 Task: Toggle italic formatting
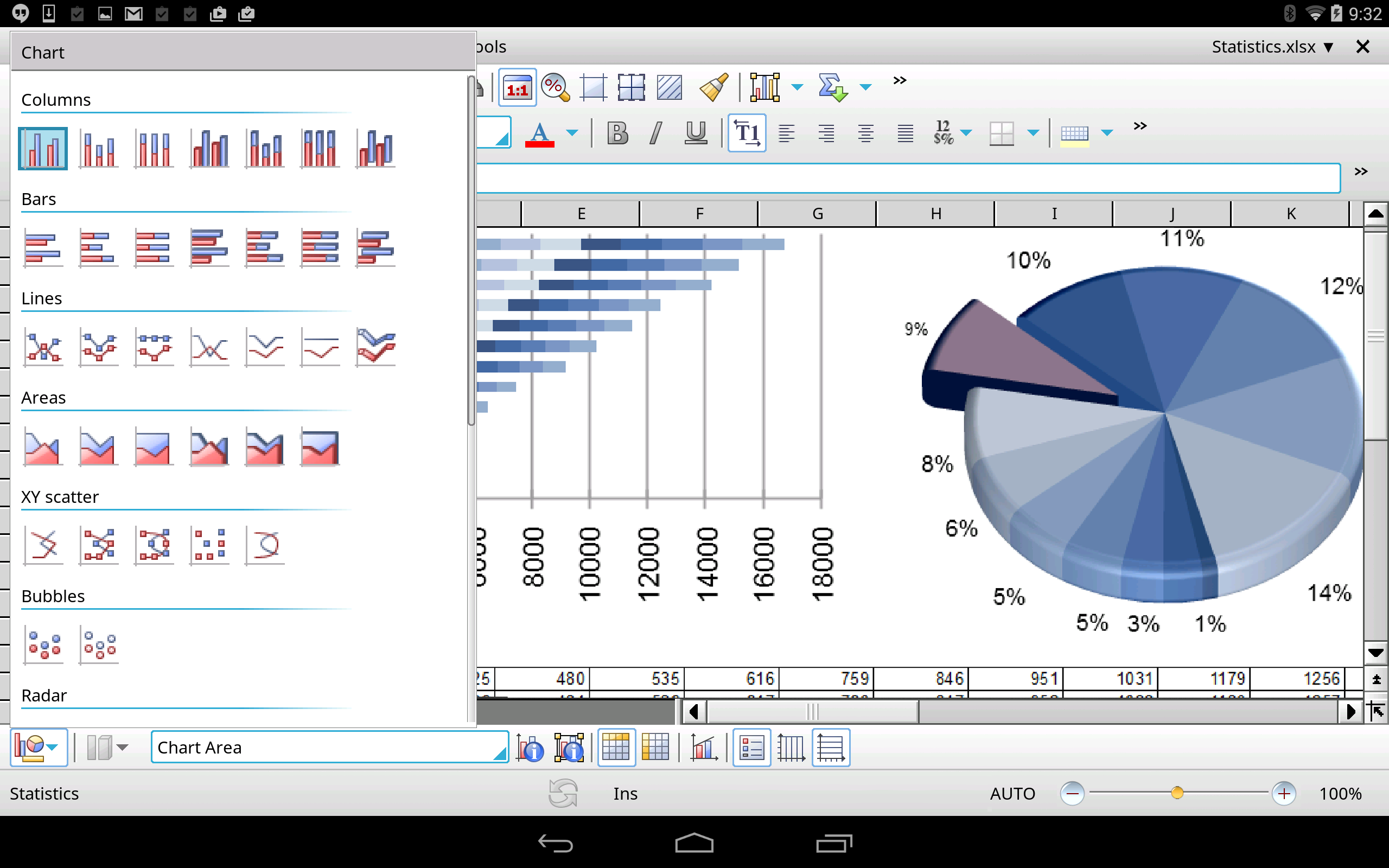(655, 133)
